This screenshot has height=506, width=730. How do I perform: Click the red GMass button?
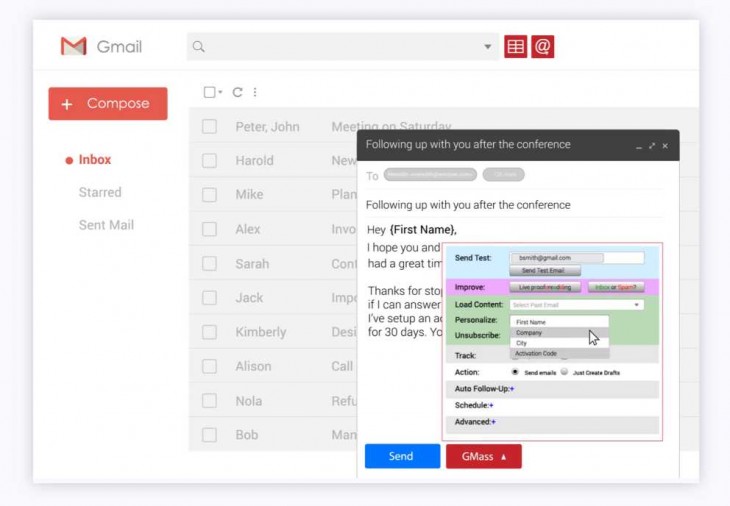pyautogui.click(x=484, y=457)
